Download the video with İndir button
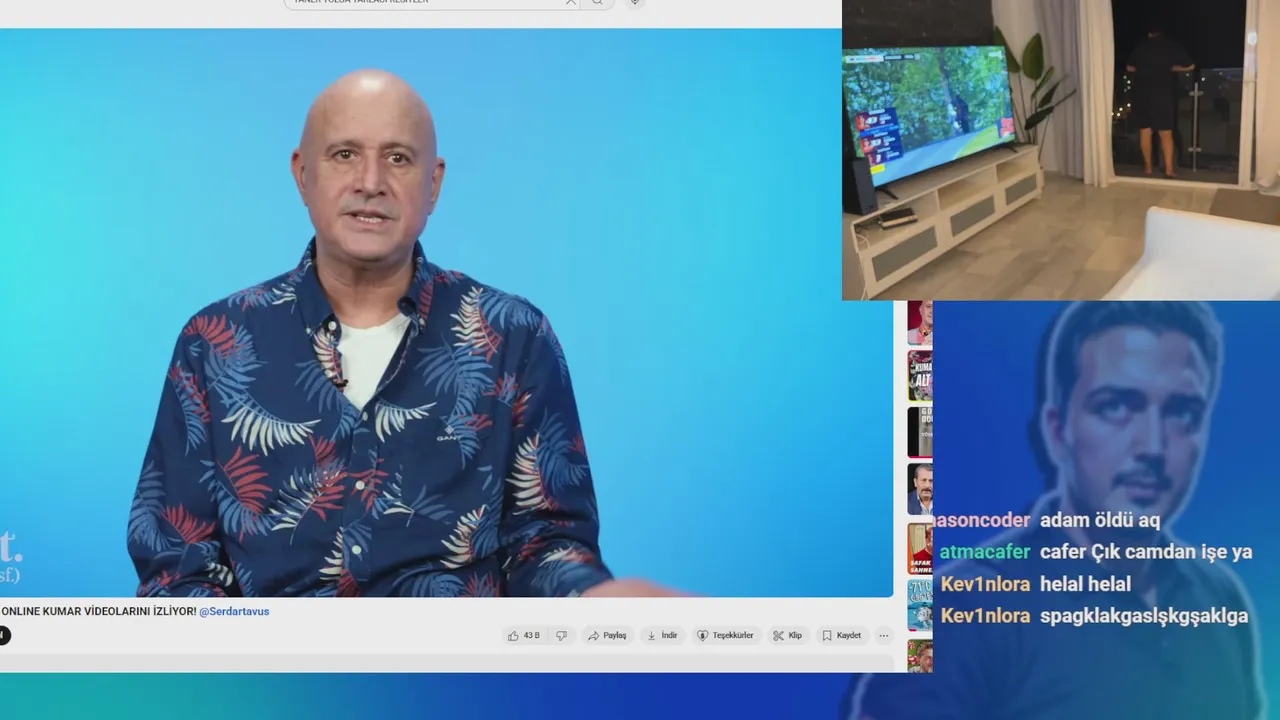1280x720 pixels. tap(662, 636)
